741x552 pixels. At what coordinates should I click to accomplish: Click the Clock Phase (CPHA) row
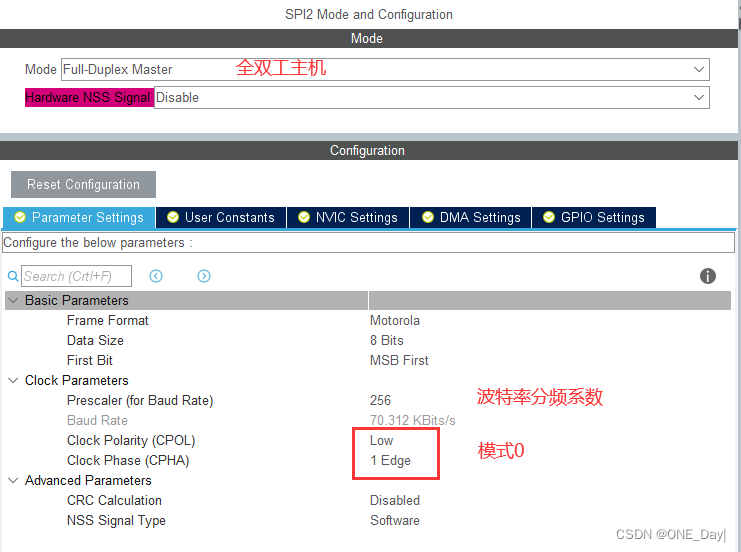(368, 460)
